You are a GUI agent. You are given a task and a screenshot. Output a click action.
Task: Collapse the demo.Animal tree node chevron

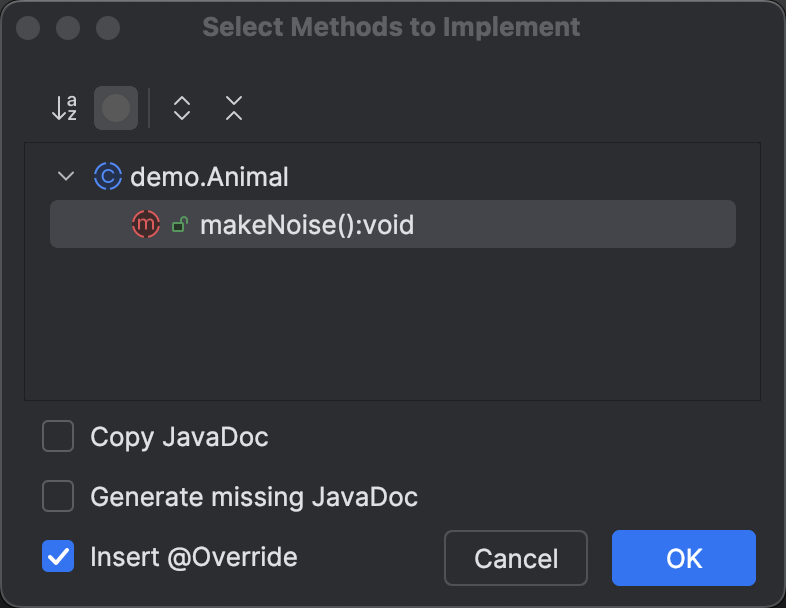pos(67,177)
